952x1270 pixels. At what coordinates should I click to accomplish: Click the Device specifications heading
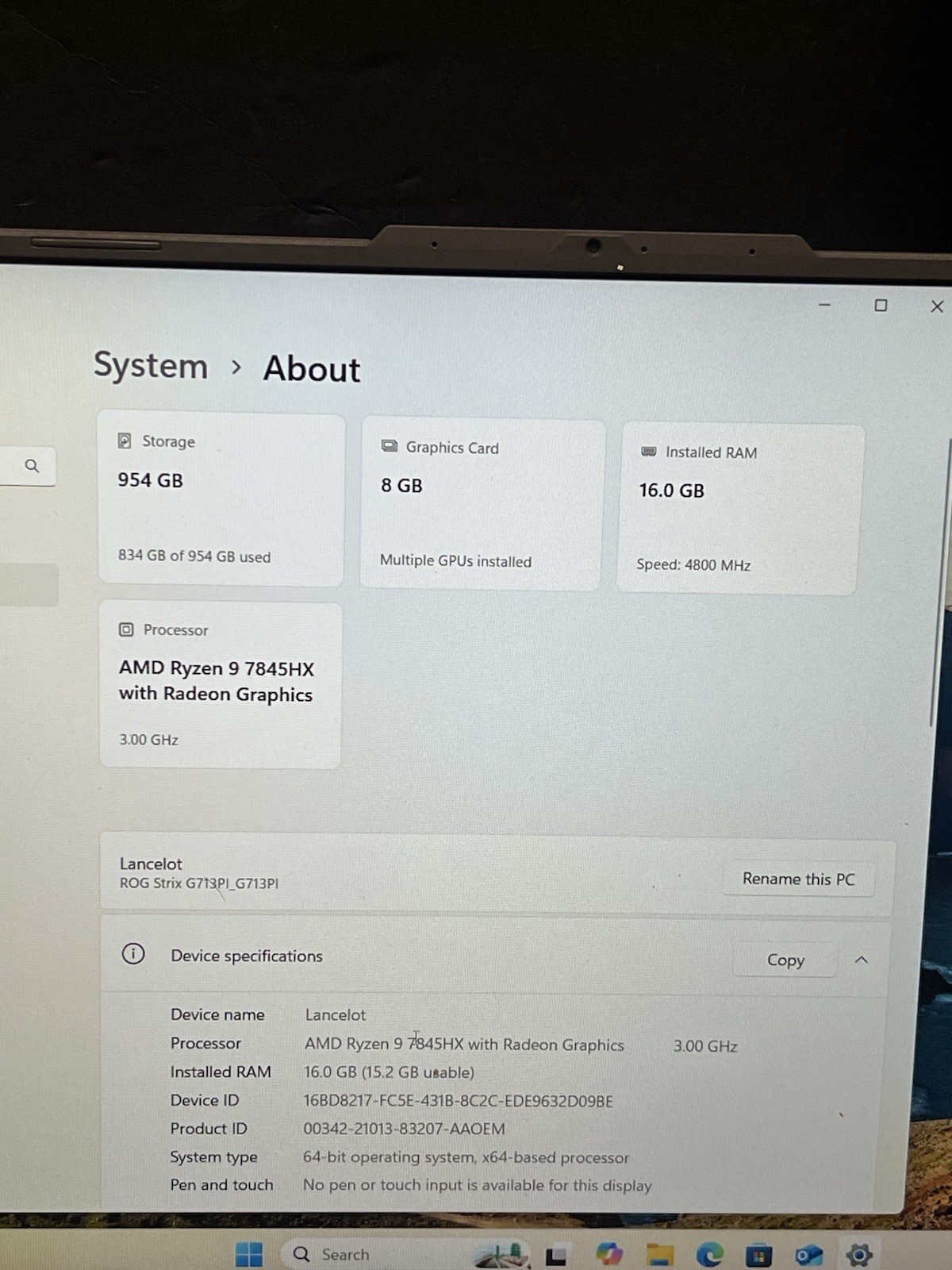pyautogui.click(x=247, y=956)
